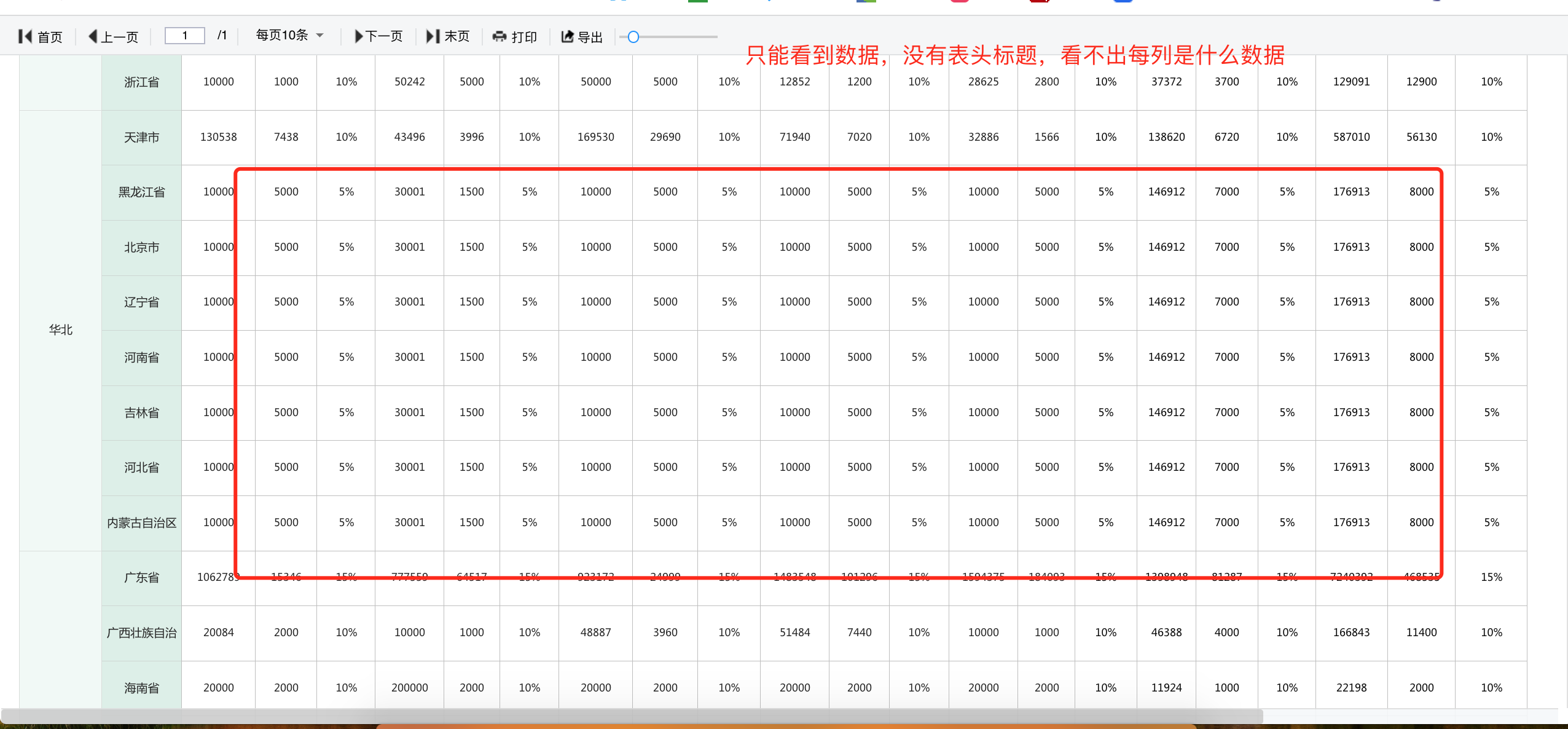Click the YouTube bookmark favicon
This screenshot has width=1568, height=729.
click(x=1038, y=2)
